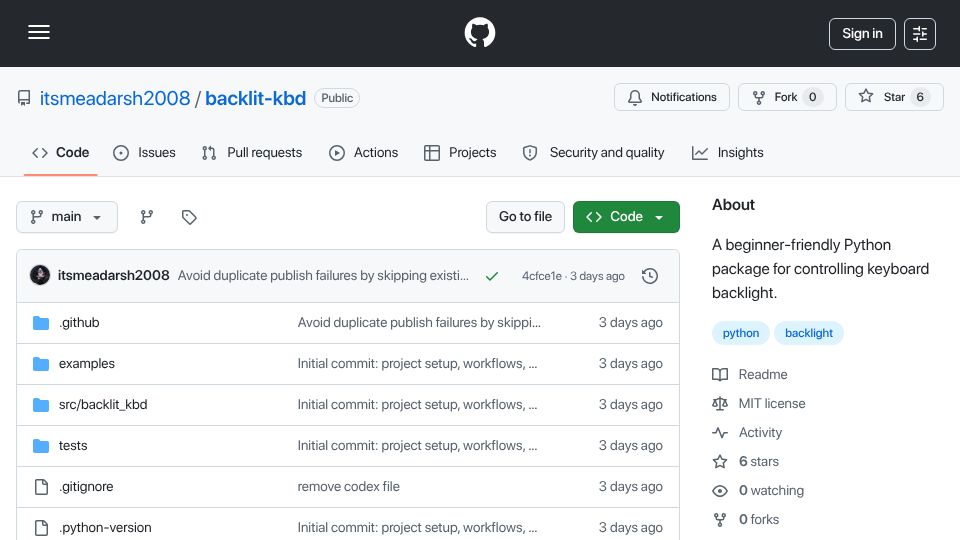Click the Public visibility badge
Image resolution: width=960 pixels, height=540 pixels.
point(337,98)
